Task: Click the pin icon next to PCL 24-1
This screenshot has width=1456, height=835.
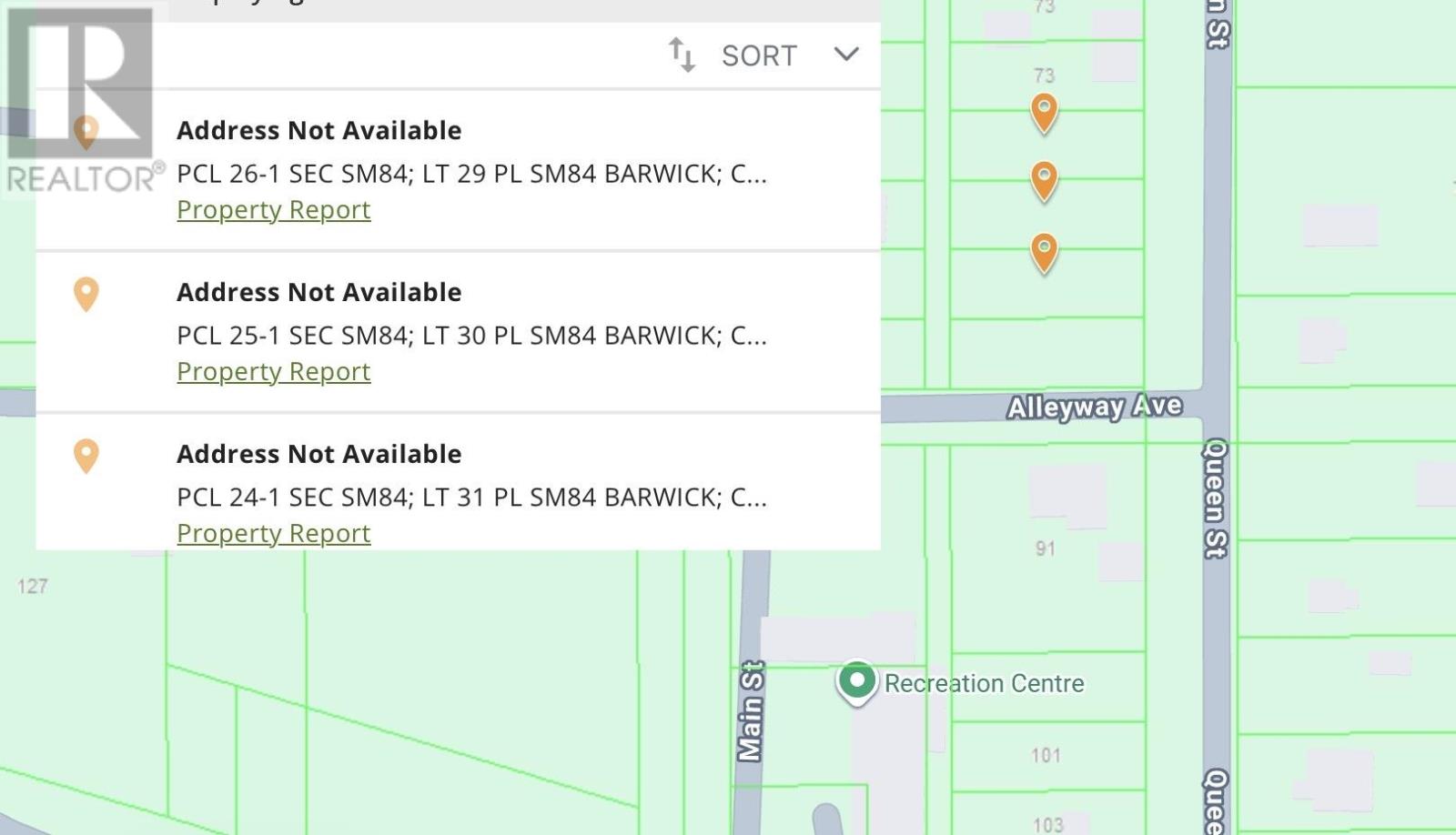Action: click(86, 456)
